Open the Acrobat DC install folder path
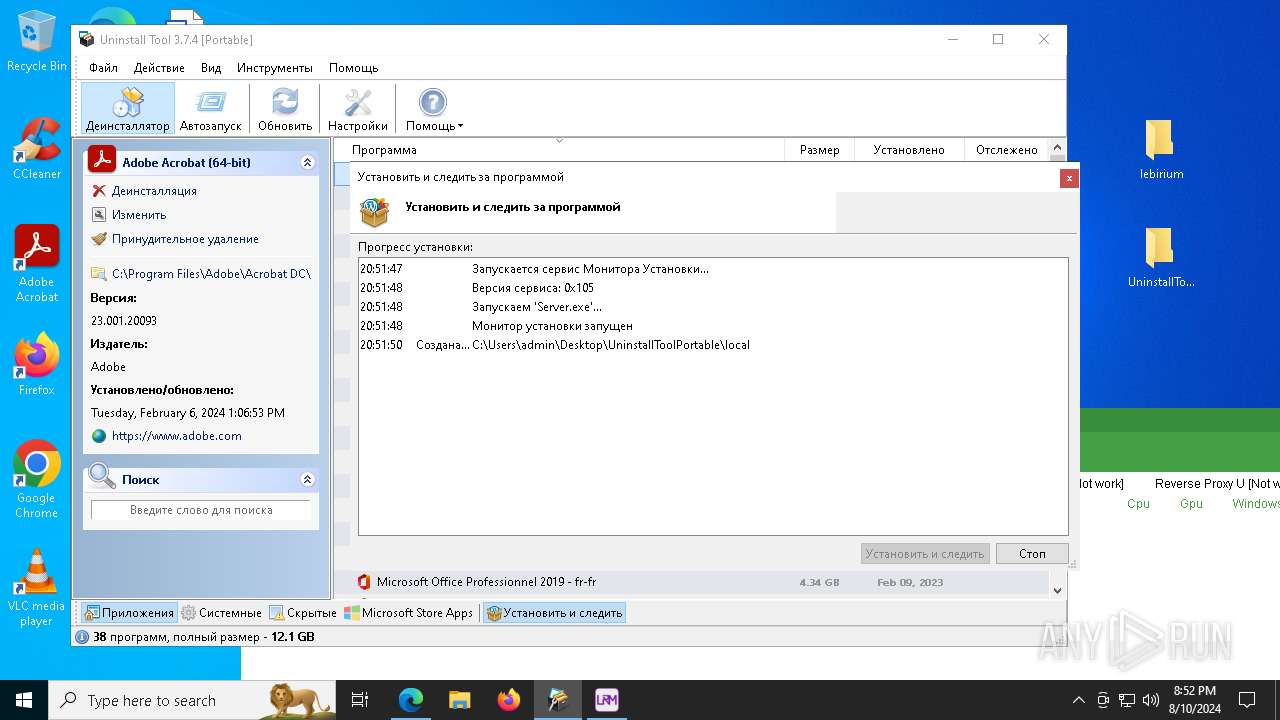 click(211, 274)
